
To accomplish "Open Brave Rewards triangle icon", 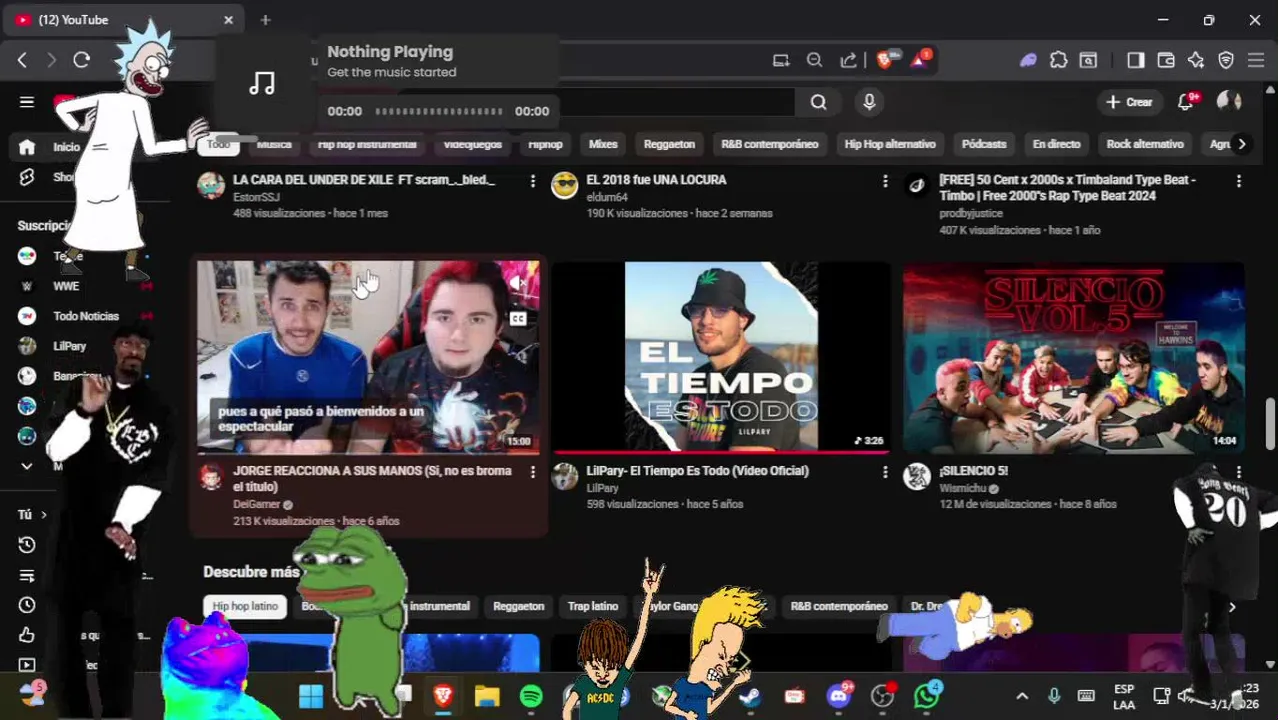I will (x=920, y=60).
